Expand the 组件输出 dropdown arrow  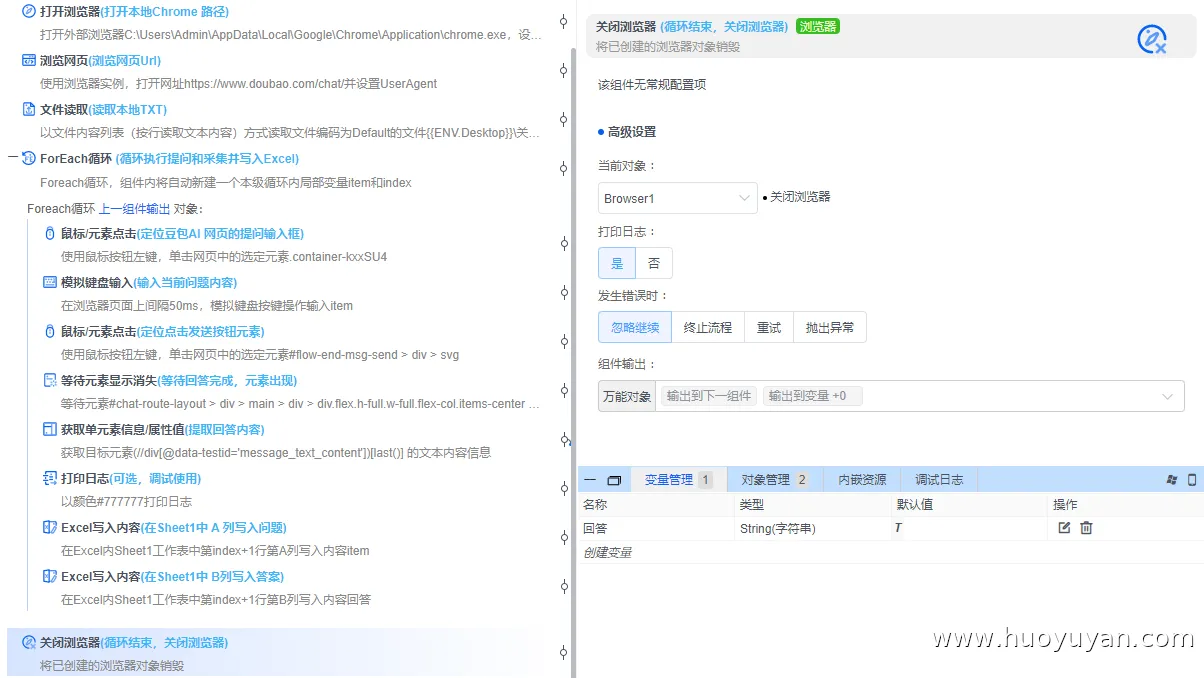point(1167,397)
